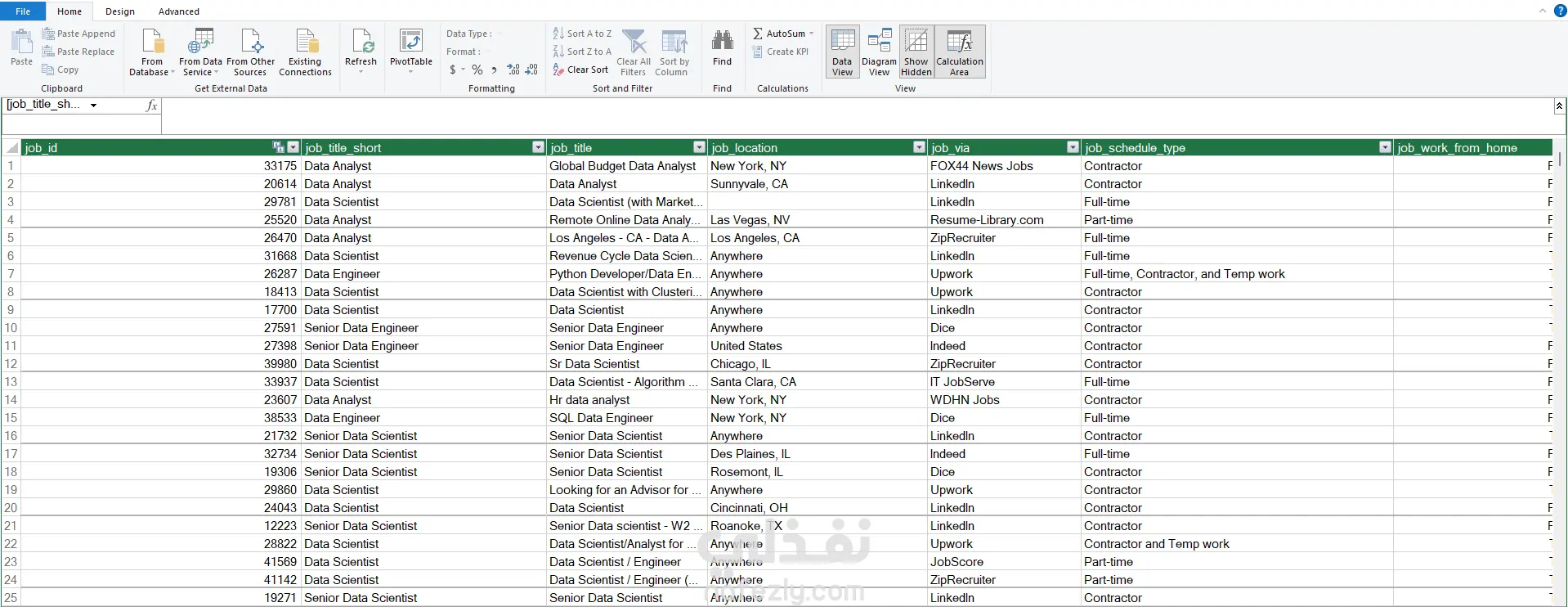This screenshot has height=607, width=1568.
Task: Click the Refresh data icon
Action: pyautogui.click(x=361, y=42)
